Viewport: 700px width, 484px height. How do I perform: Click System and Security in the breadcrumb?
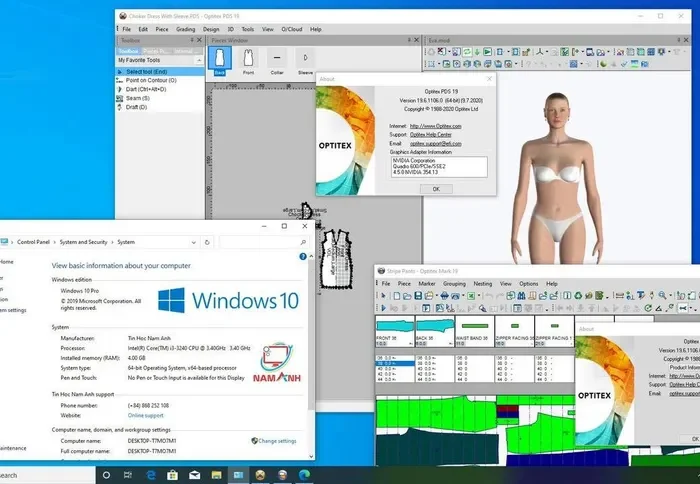pos(83,242)
